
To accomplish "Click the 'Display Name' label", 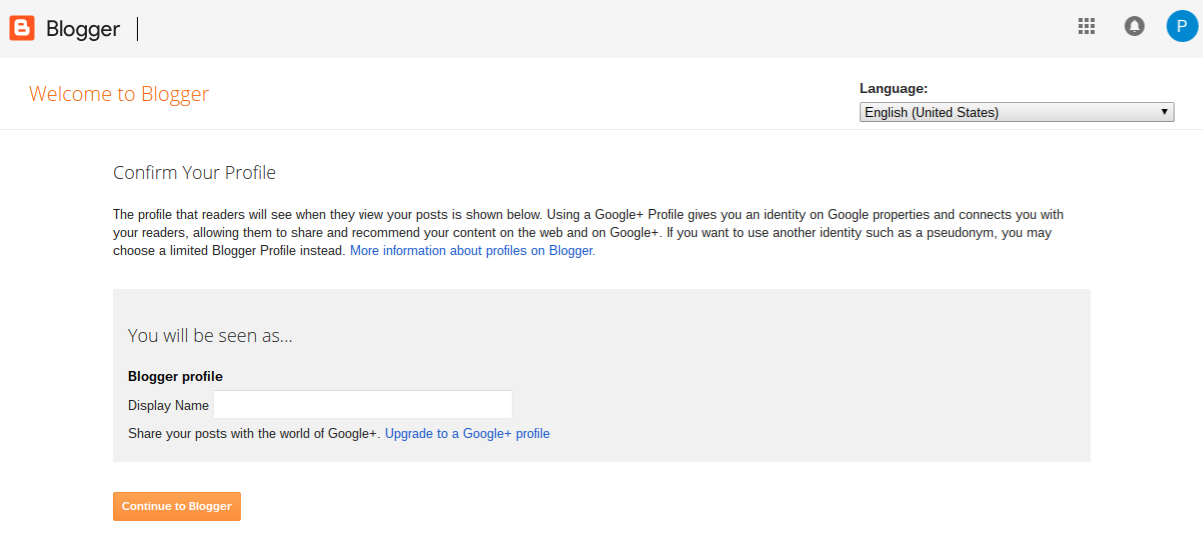I will pos(168,406).
